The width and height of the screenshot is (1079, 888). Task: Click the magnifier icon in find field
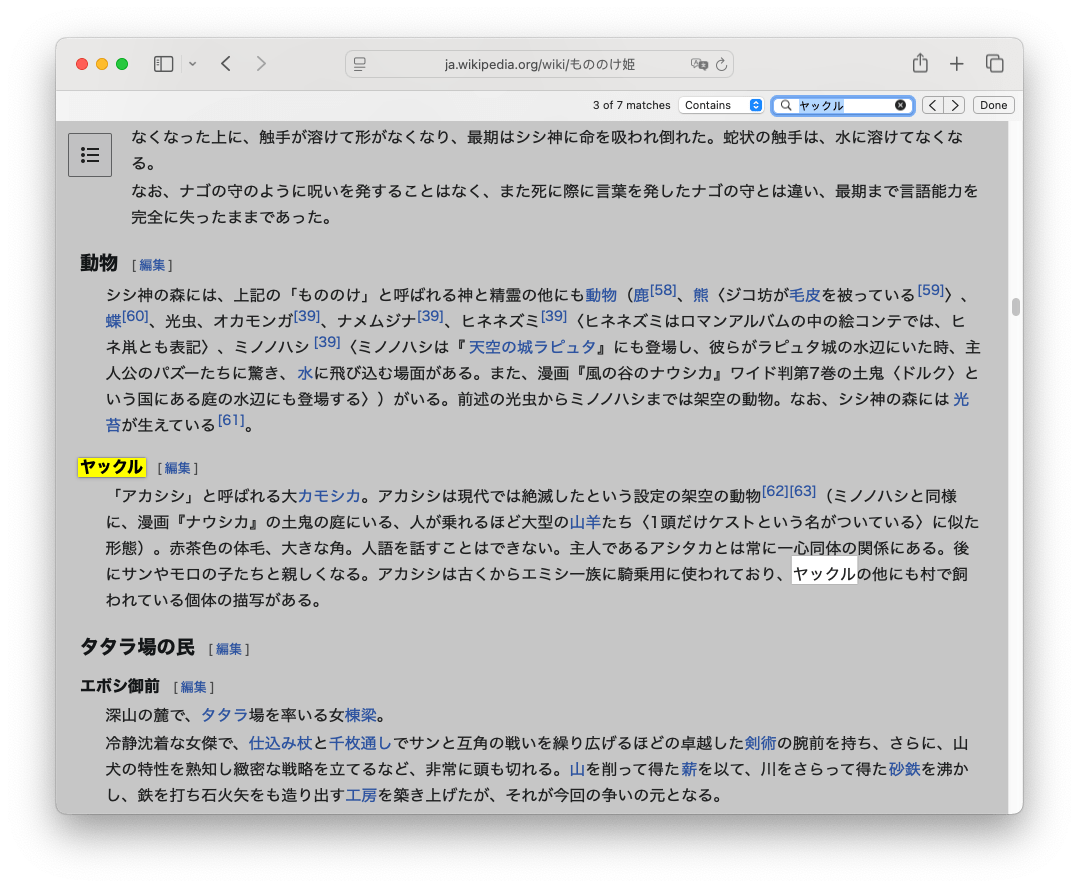tap(786, 105)
